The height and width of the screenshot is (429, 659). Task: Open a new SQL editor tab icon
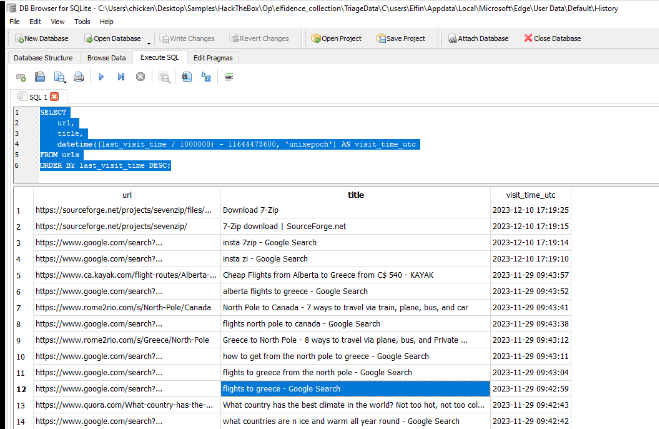point(21,77)
